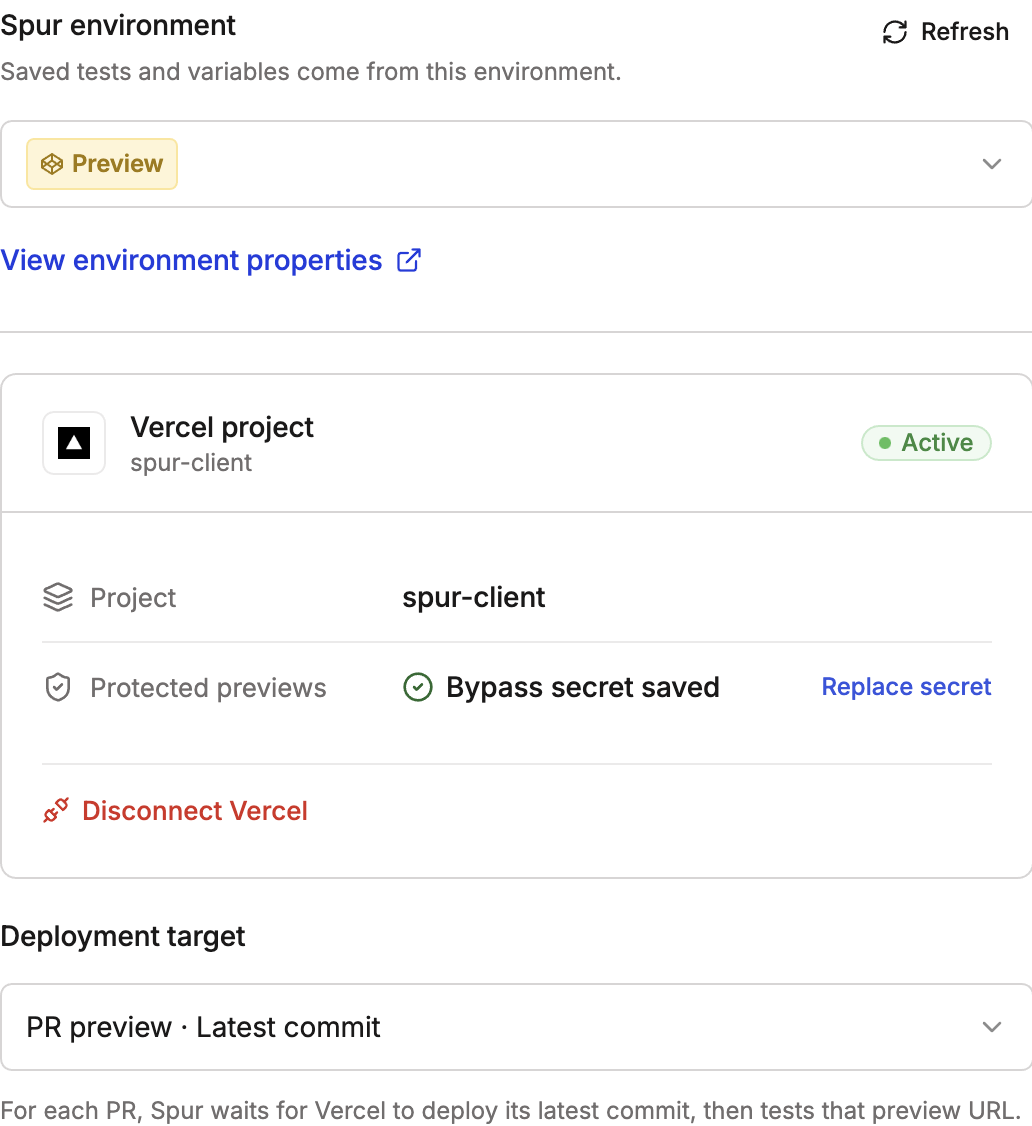Viewport: 1032px width, 1126px height.
Task: Click the Spur environment heading
Action: [x=118, y=26]
